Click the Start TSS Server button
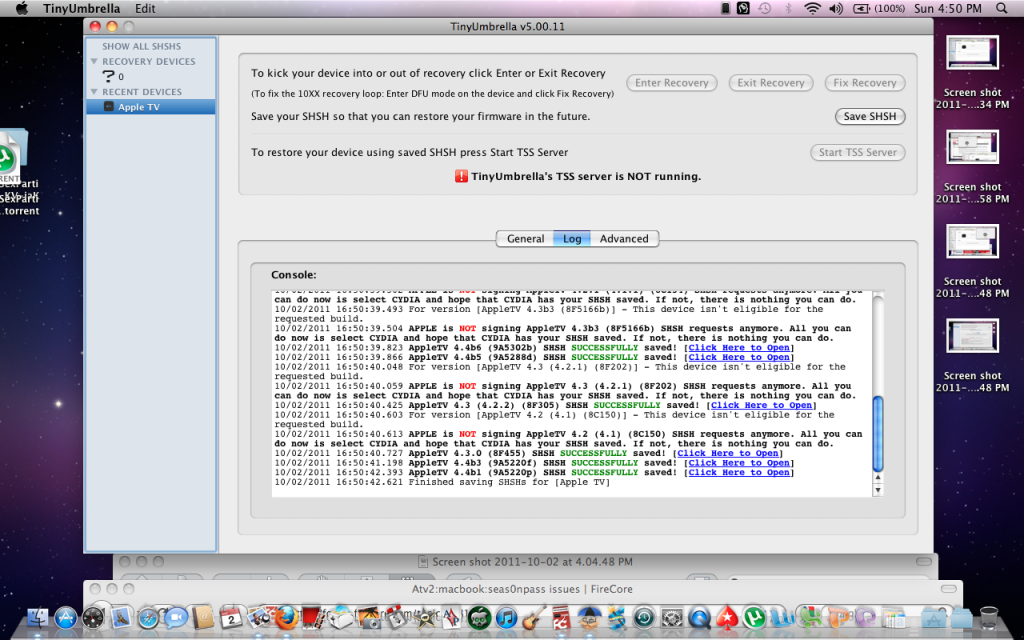Screen dimensions: 1024x640 coord(857,152)
